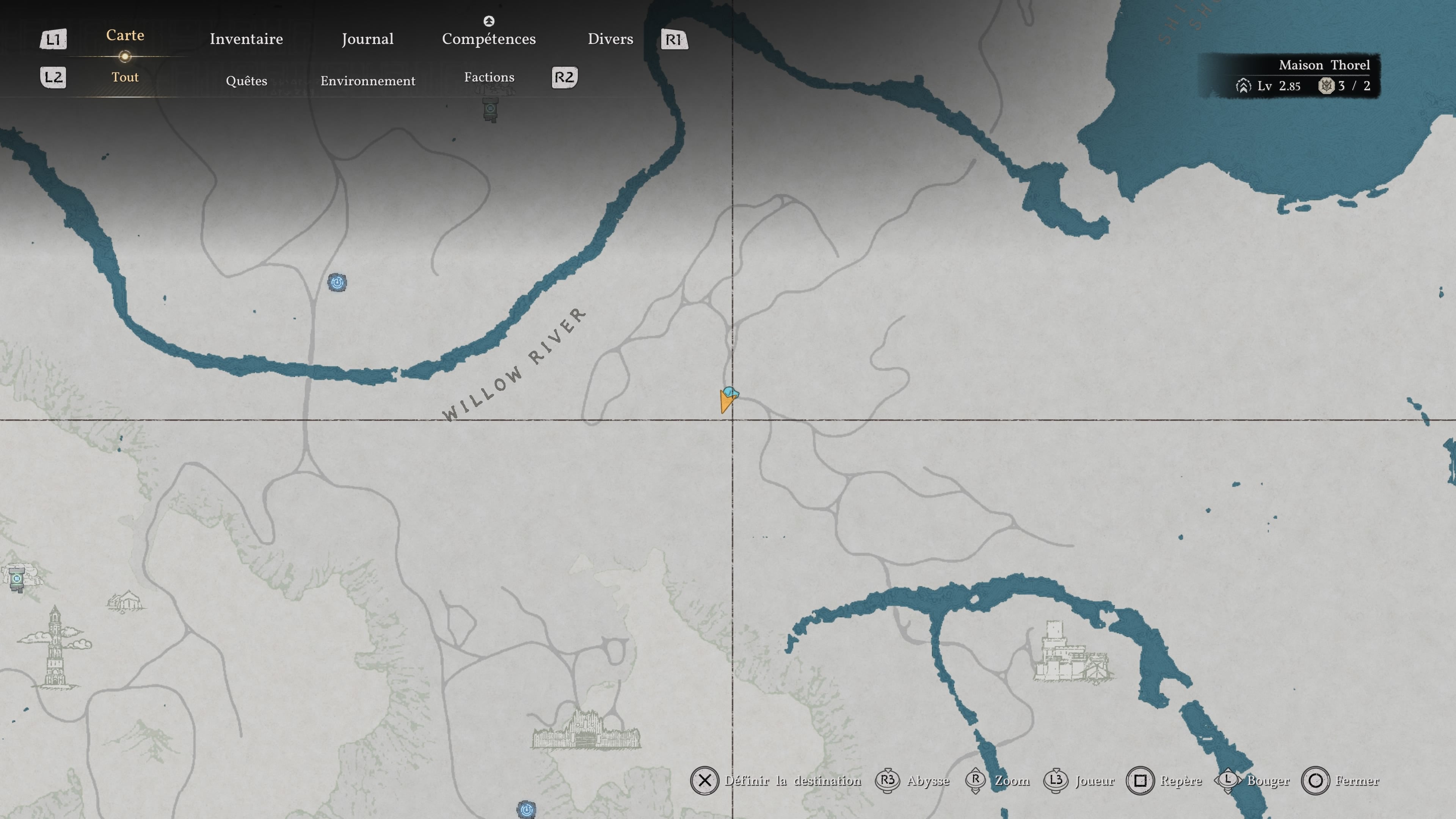Filter the map by Factions
This screenshot has height=819, width=1456.
tap(490, 77)
